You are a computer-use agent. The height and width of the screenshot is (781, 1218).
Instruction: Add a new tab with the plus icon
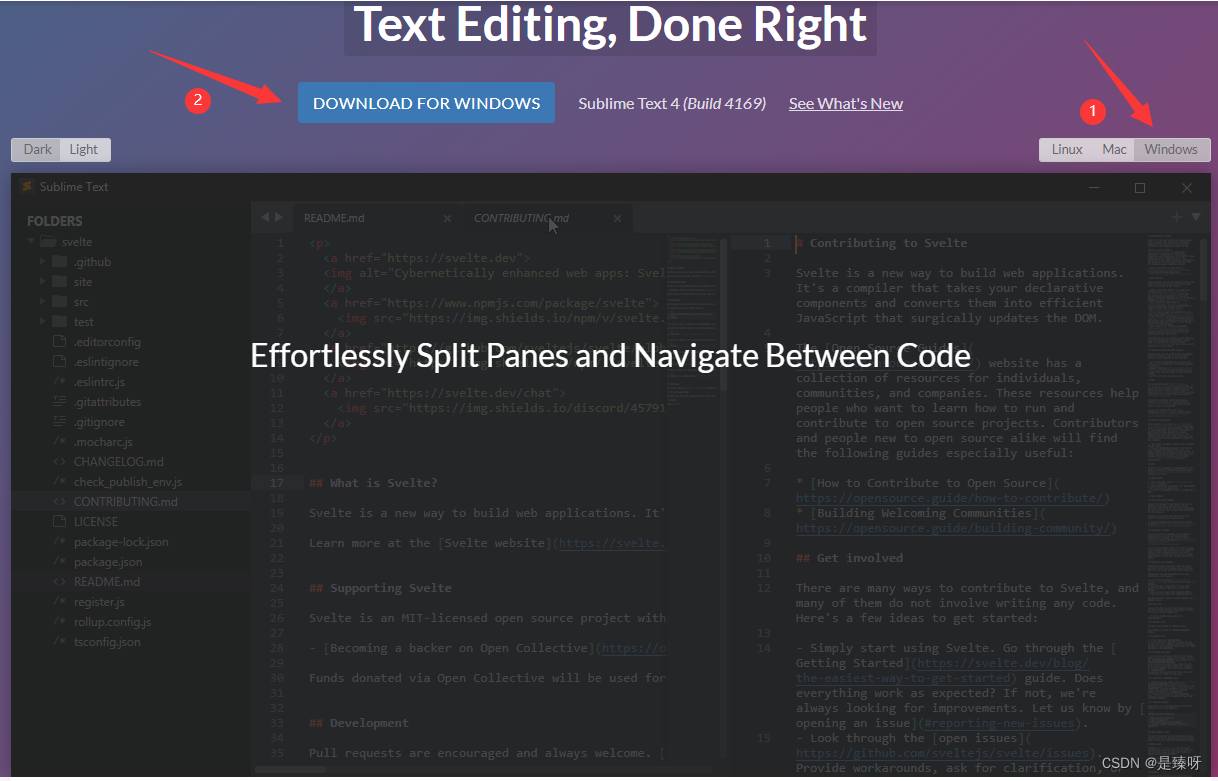click(x=1177, y=216)
